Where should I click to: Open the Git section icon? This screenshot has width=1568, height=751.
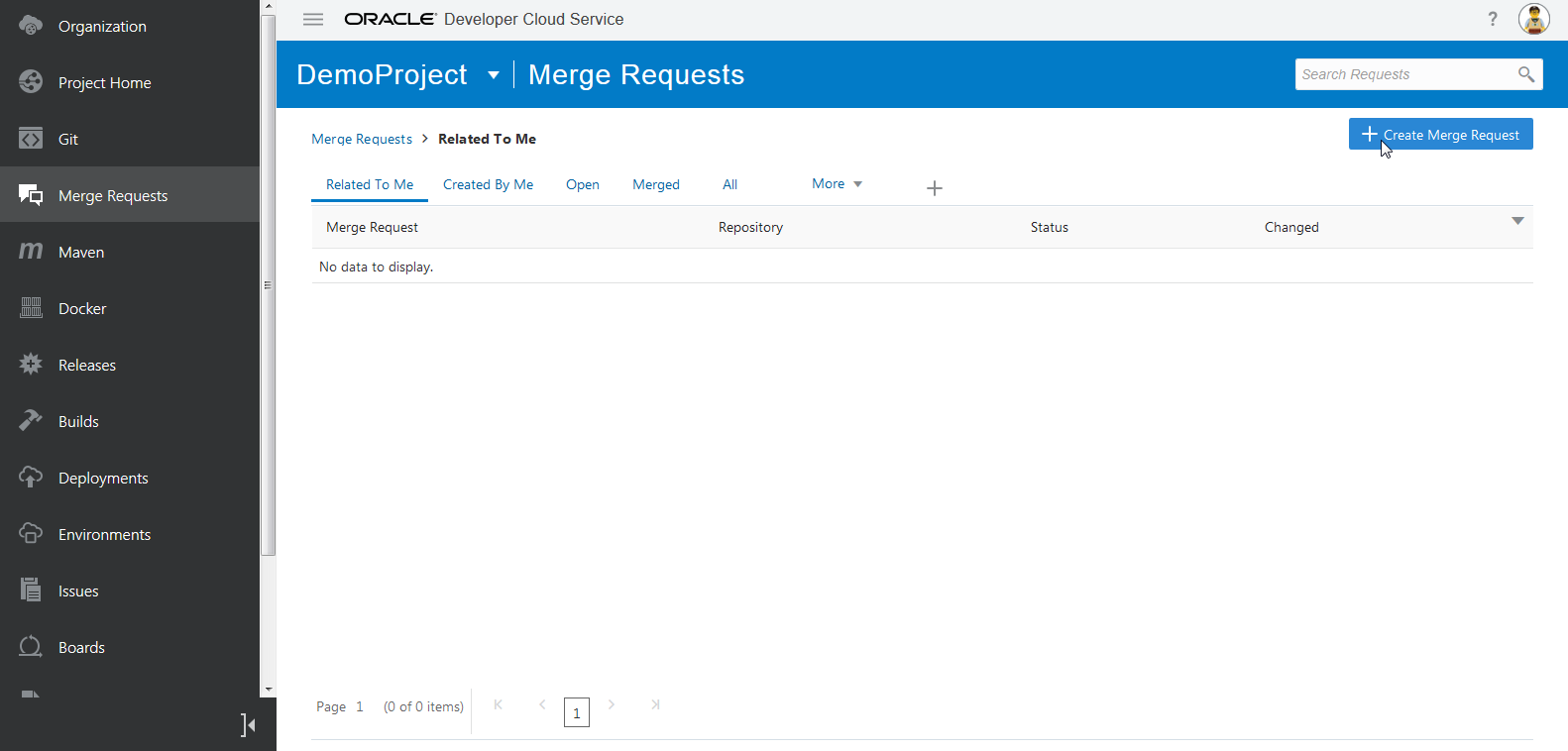click(x=31, y=139)
